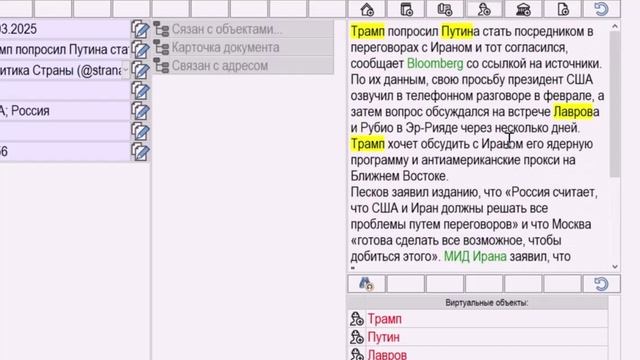The image size is (640, 360).
Task: Click edit icon beside the 'Россия' field
Action: 140,111
